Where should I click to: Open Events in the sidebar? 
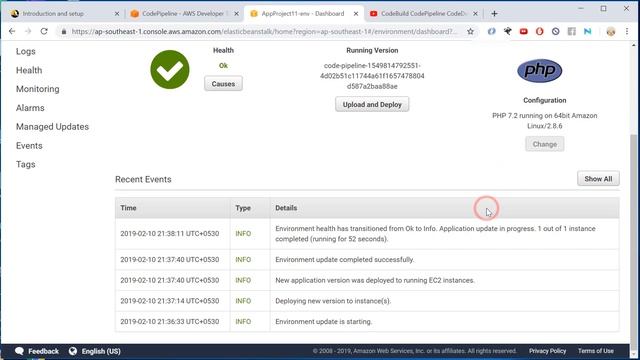pyautogui.click(x=29, y=145)
